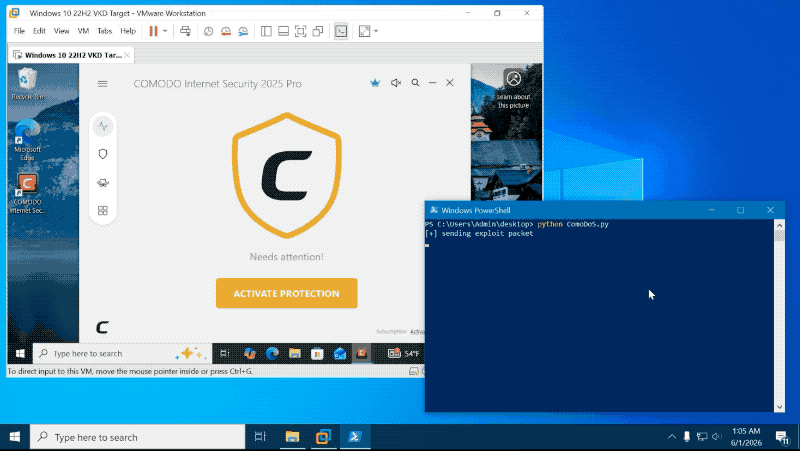Screen dimensions: 800x451
Task: Open Recycle Bin on the guest desktop
Action: point(27,85)
